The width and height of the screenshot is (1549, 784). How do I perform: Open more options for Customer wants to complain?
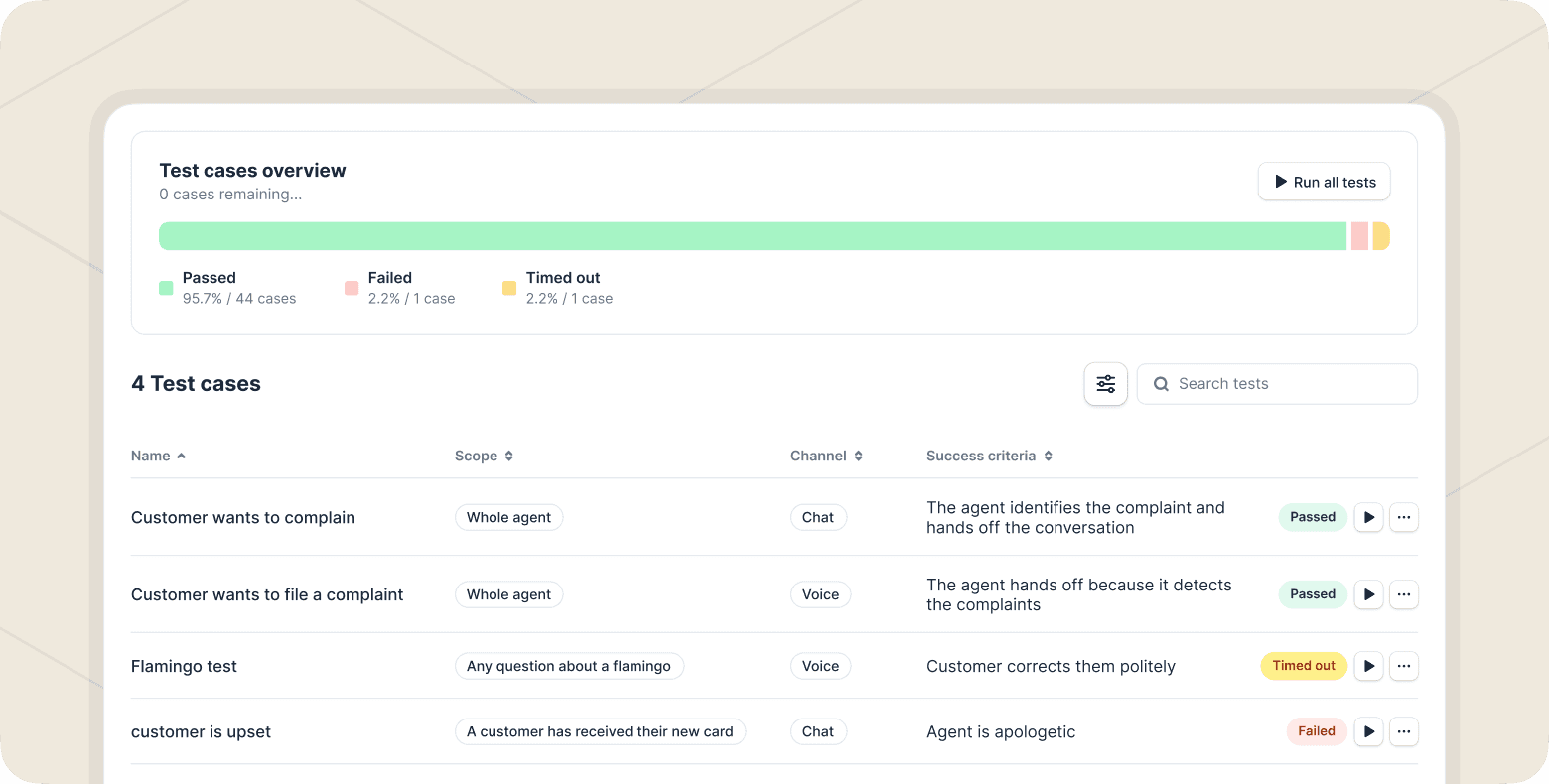1403,517
